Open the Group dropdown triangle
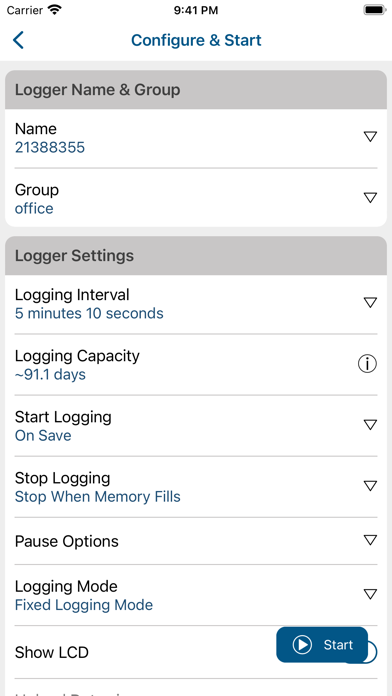The width and height of the screenshot is (392, 696). tap(370, 198)
